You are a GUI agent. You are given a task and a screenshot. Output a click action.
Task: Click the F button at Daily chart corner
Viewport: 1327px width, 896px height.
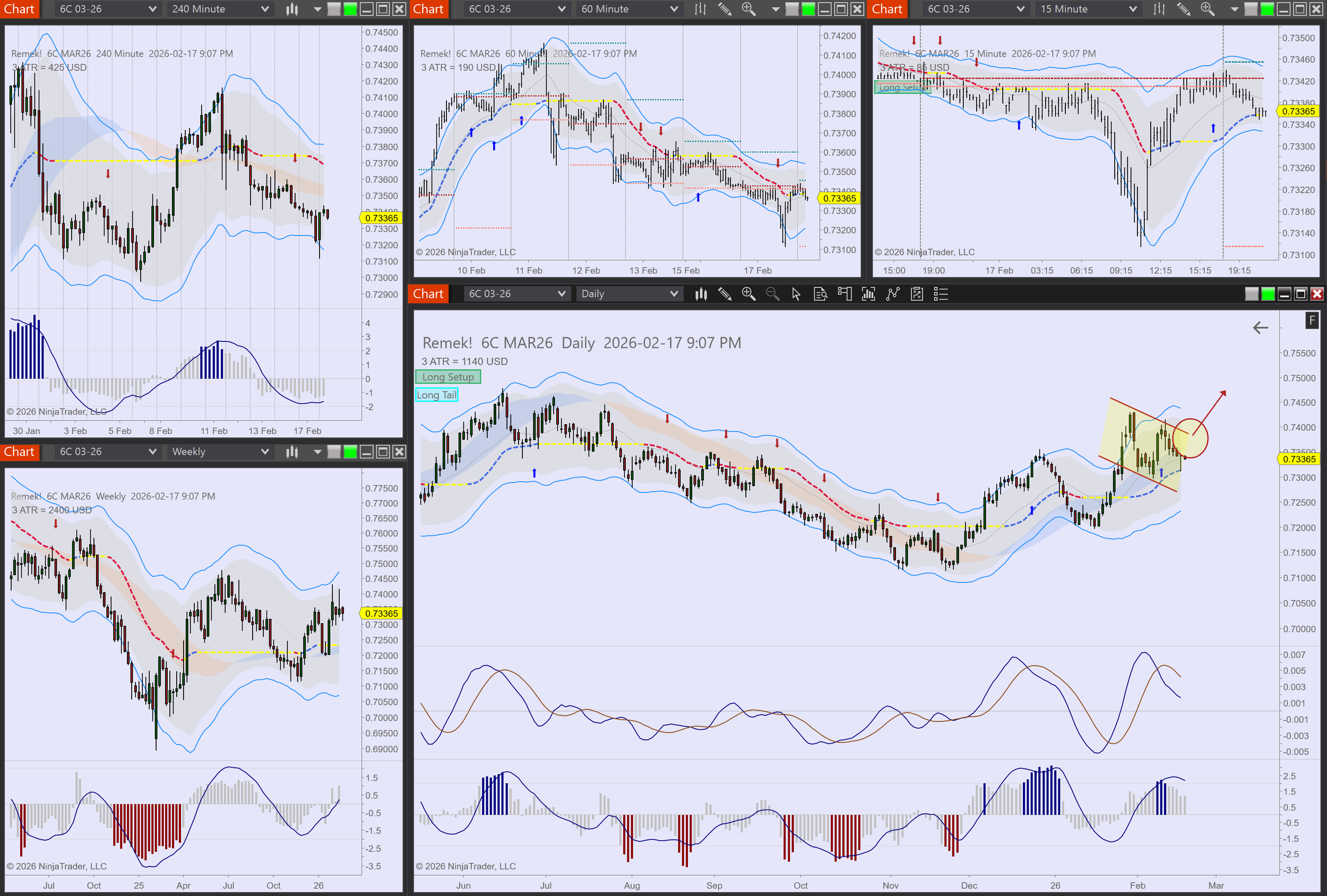(1312, 321)
